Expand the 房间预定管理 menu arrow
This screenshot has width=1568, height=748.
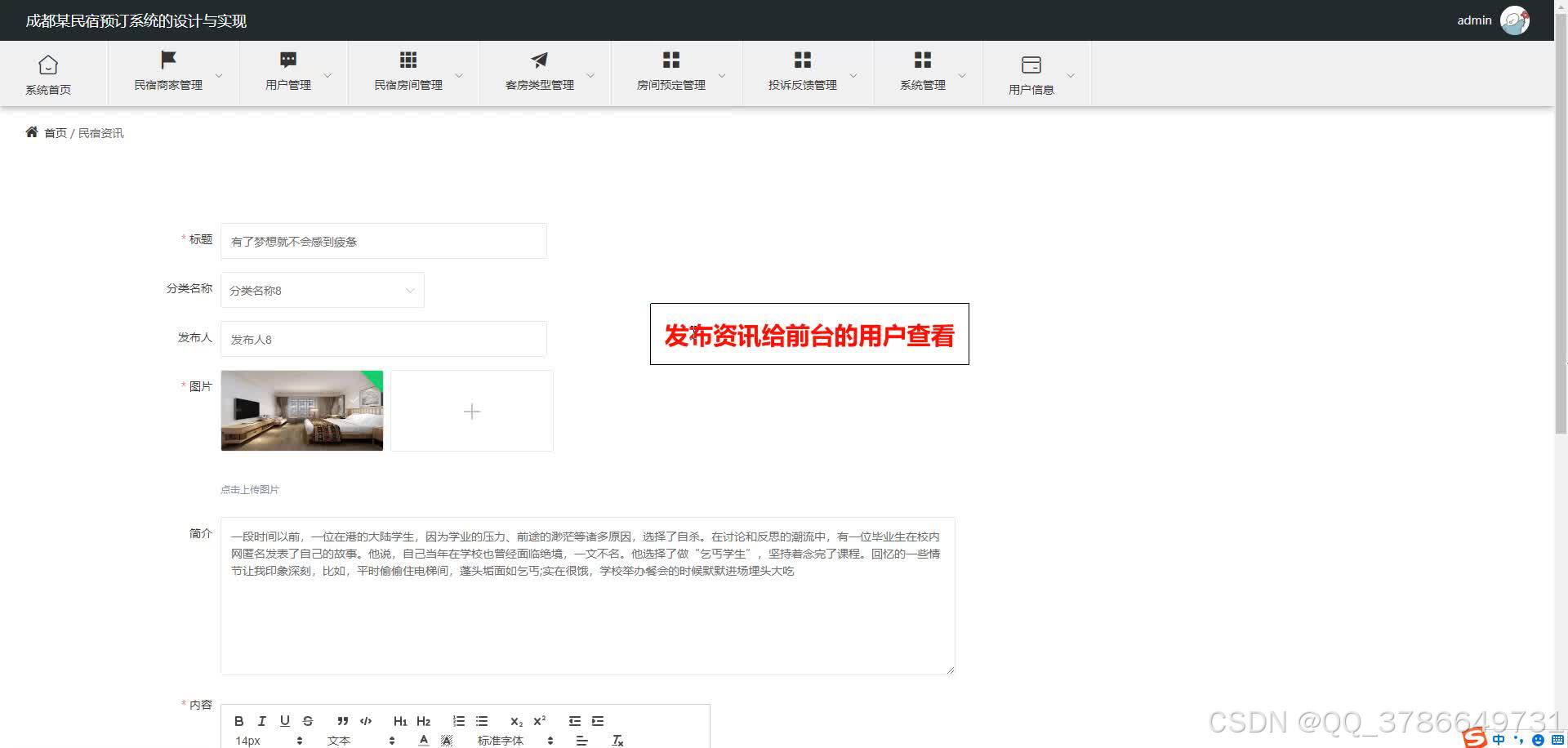tap(722, 75)
